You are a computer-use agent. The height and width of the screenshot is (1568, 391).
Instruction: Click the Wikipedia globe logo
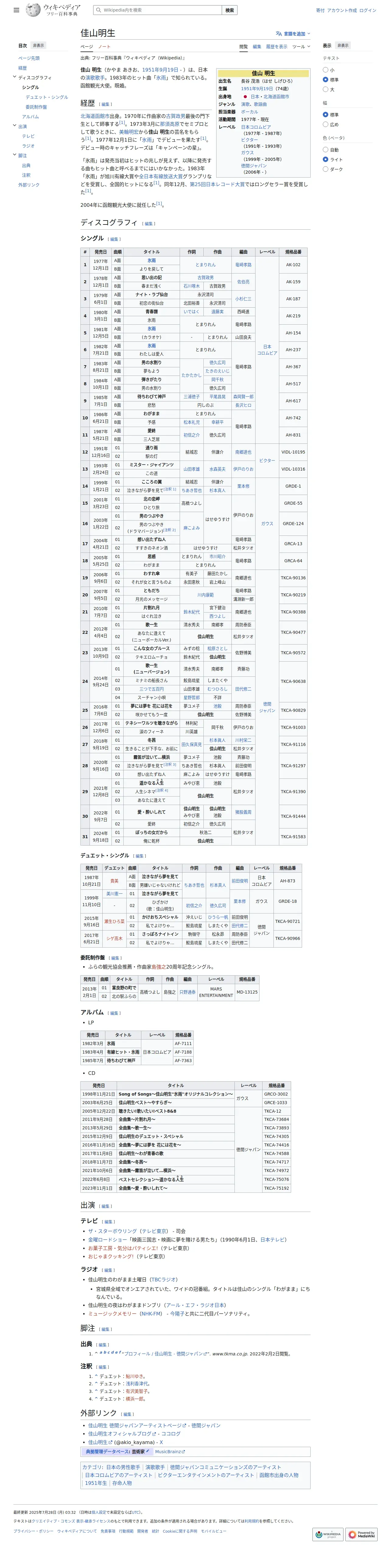[33, 10]
